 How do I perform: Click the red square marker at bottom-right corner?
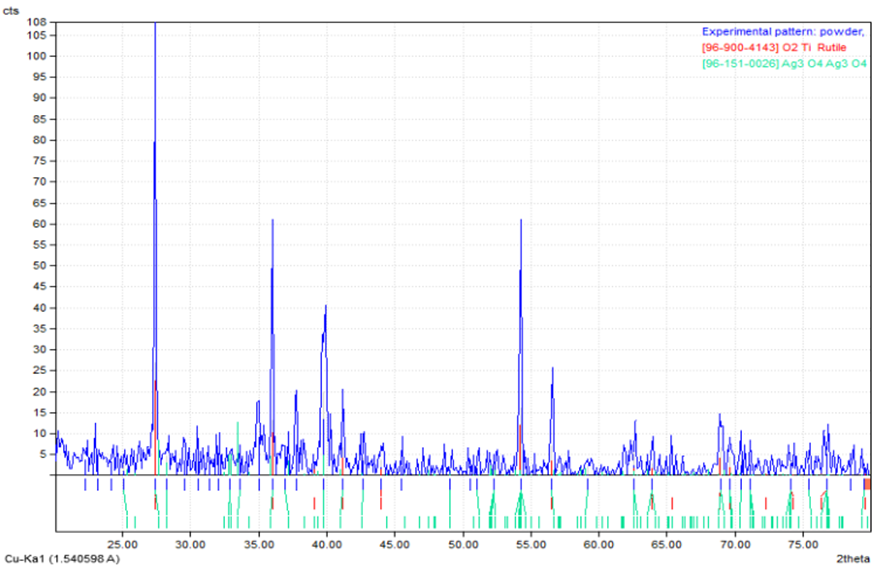[867, 484]
